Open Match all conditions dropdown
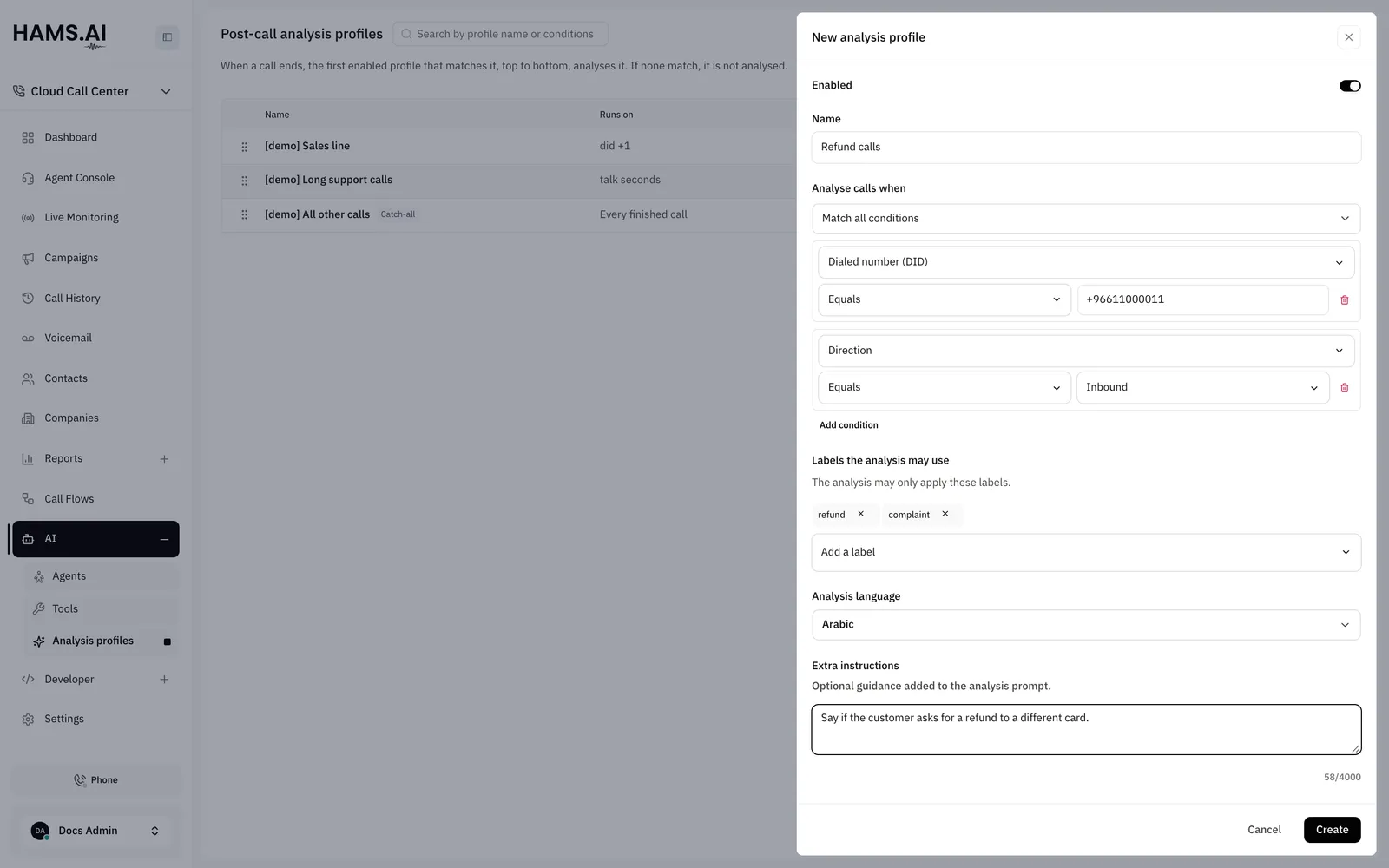 [1086, 219]
